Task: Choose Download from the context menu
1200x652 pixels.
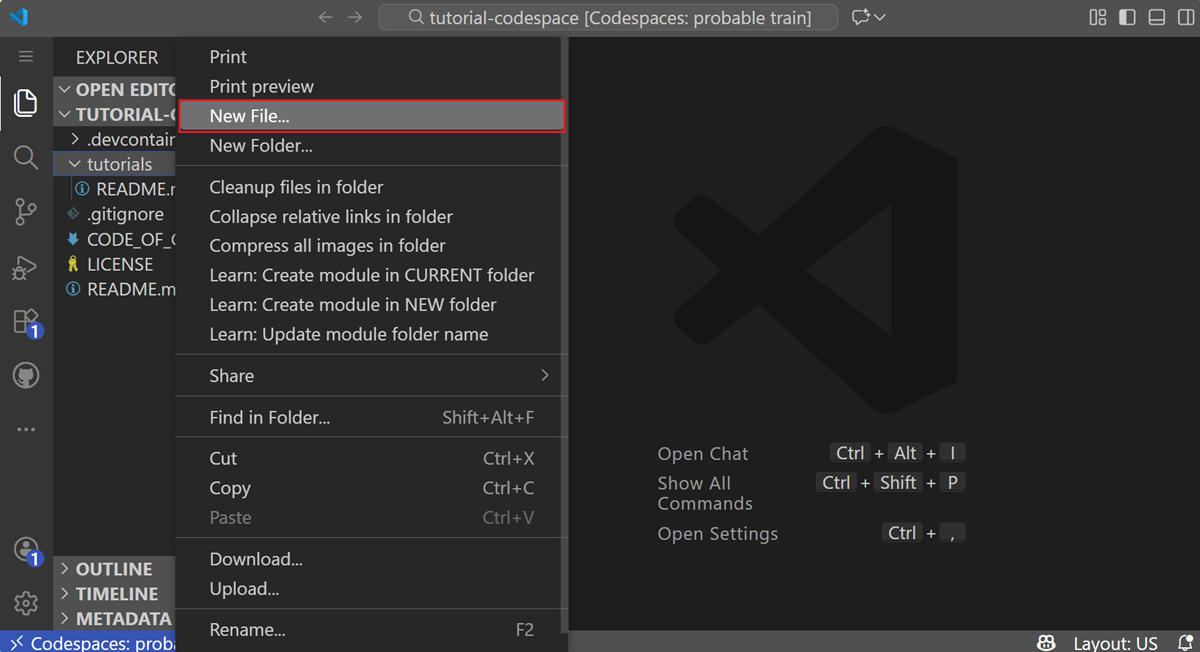Action: [x=253, y=558]
